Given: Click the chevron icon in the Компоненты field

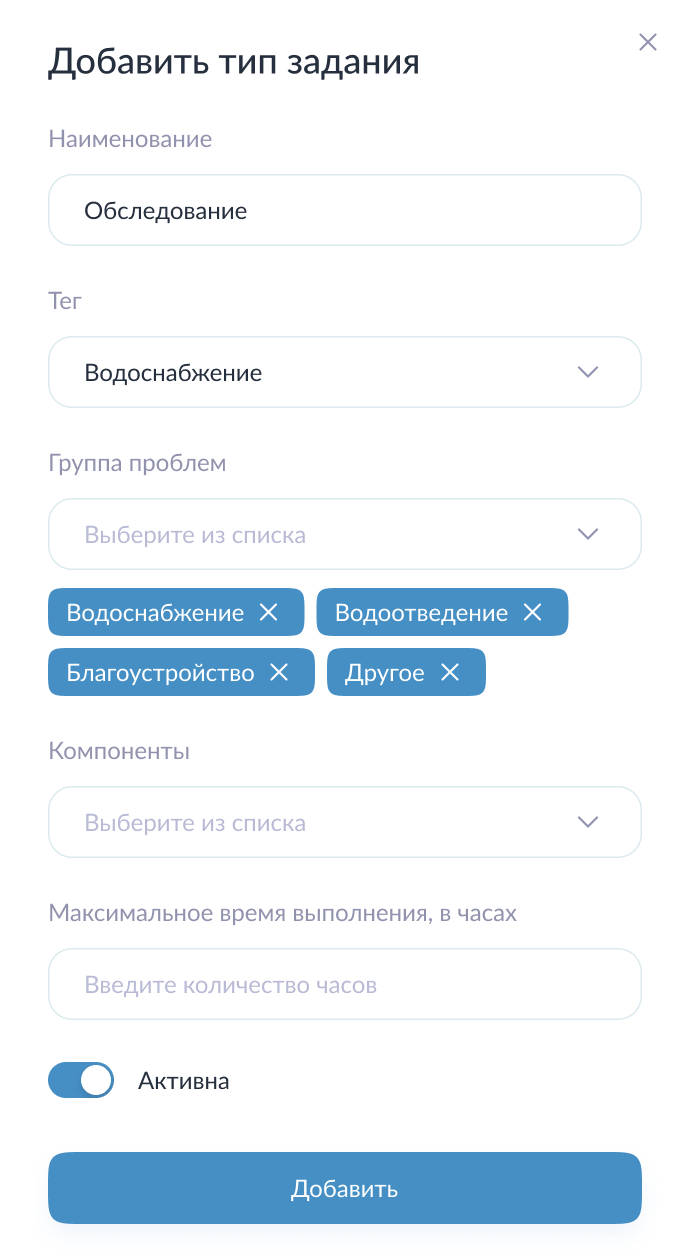Looking at the screenshot, I should [588, 821].
